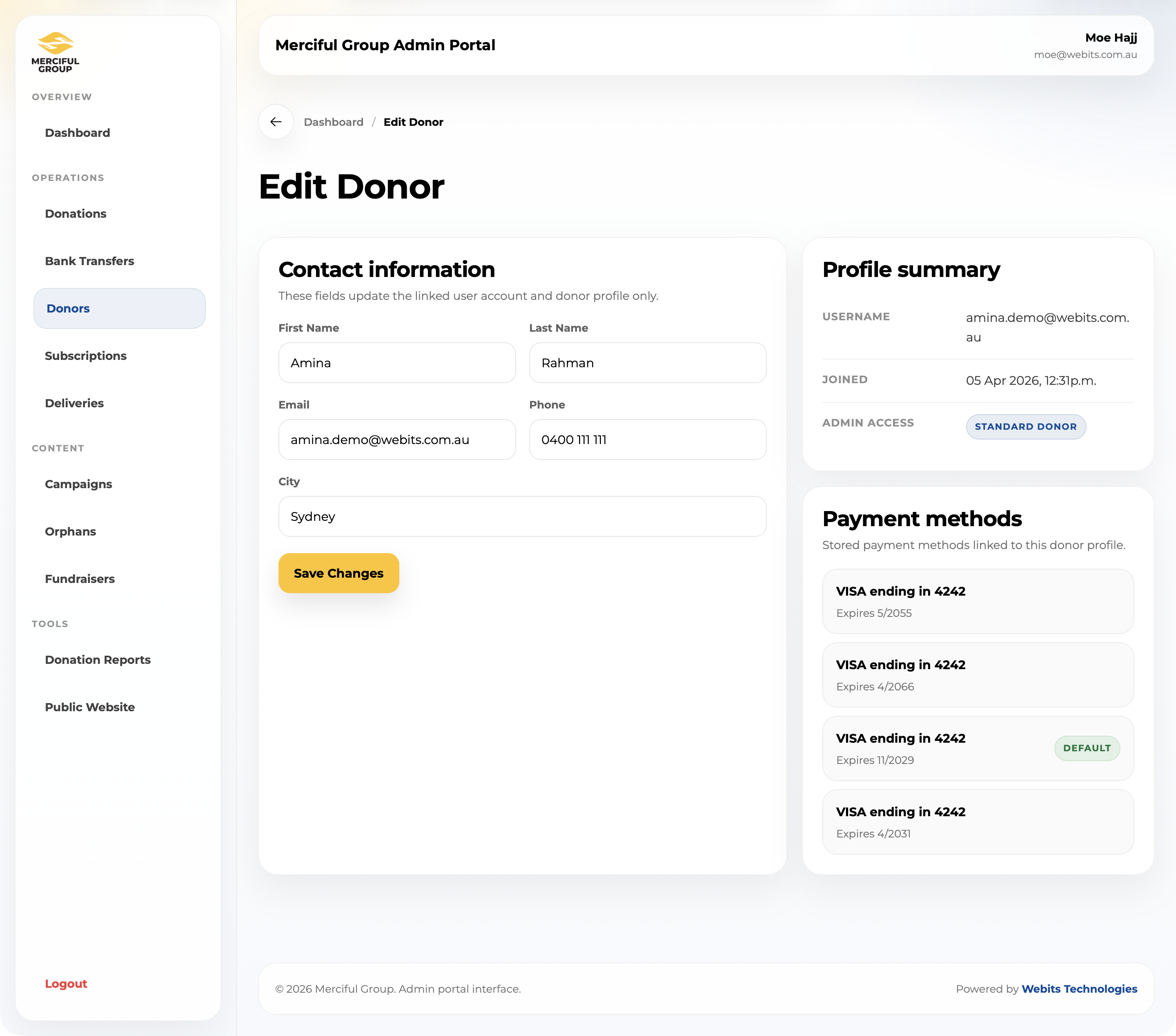Go to Bank Transfers page
Screen dimensions: 1176x1036
pos(89,261)
